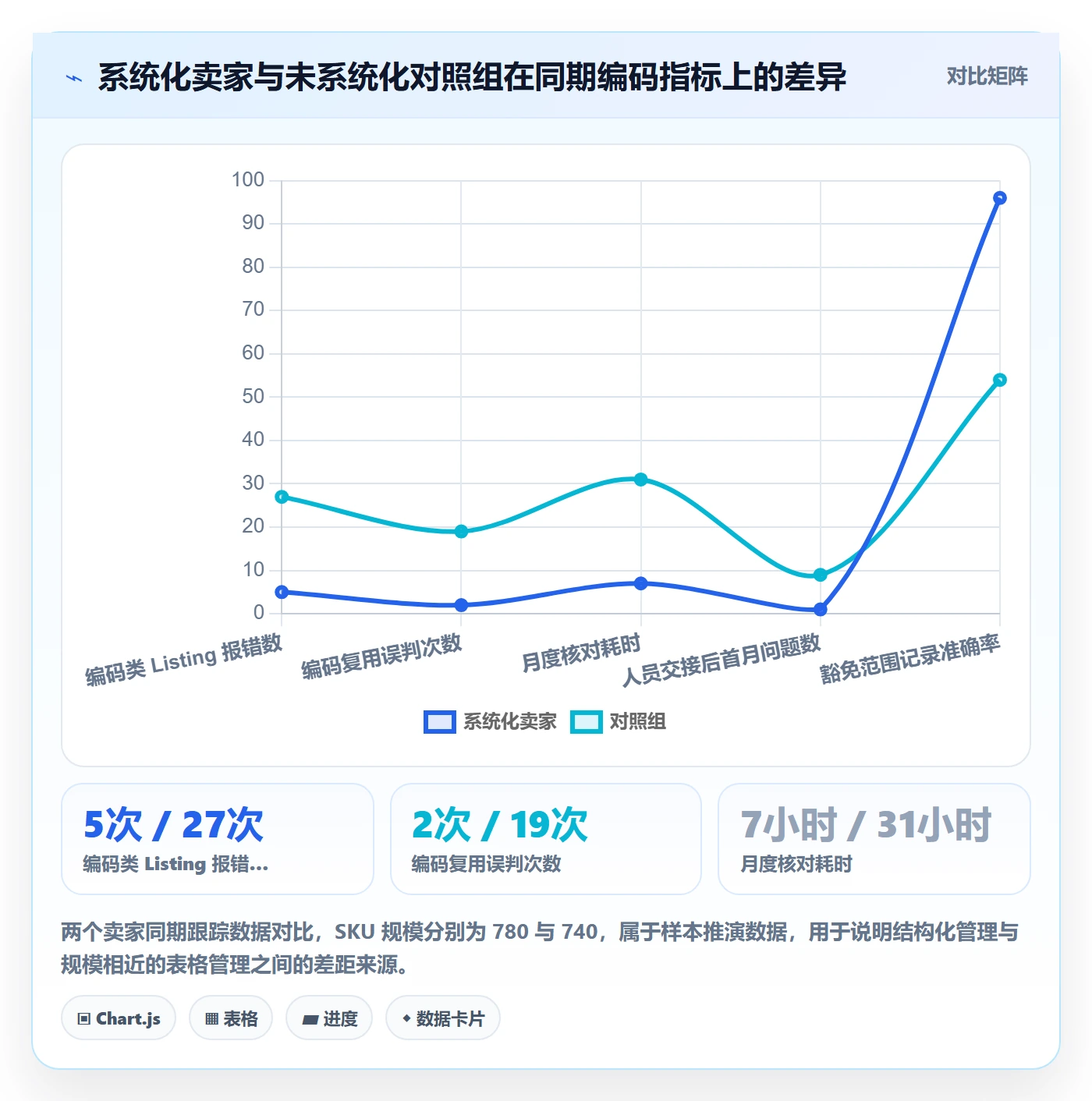Click the grid icon in 表格 chip

point(212,1018)
